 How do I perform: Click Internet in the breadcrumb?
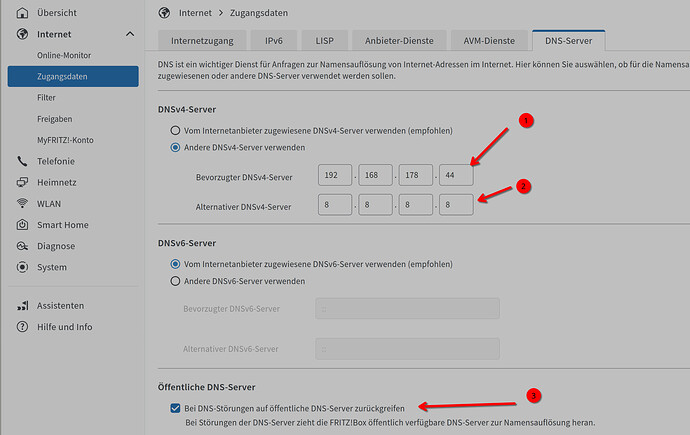pos(195,13)
